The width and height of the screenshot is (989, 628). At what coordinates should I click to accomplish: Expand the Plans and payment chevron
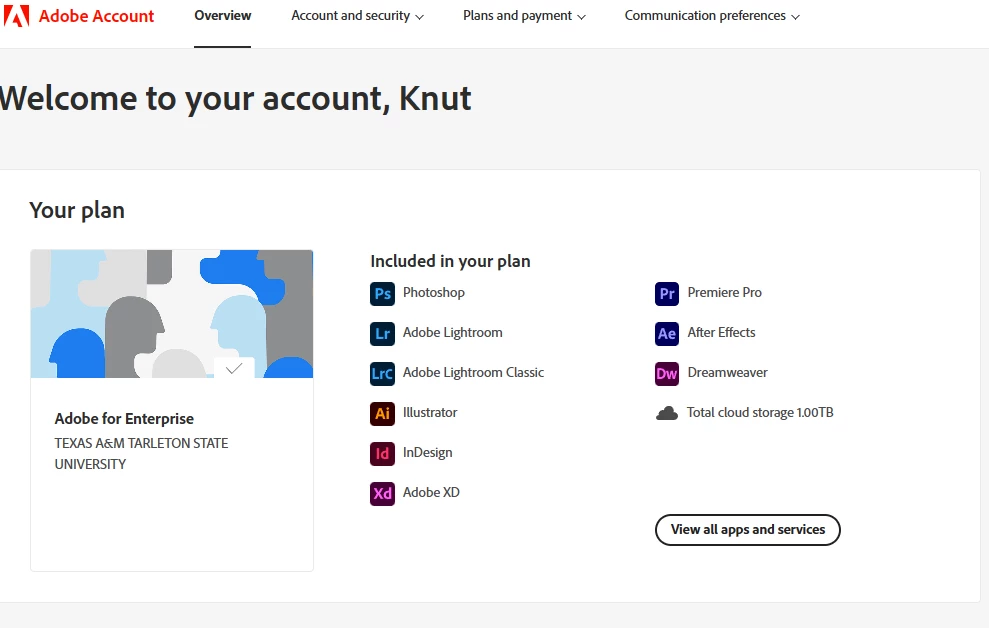pos(582,18)
